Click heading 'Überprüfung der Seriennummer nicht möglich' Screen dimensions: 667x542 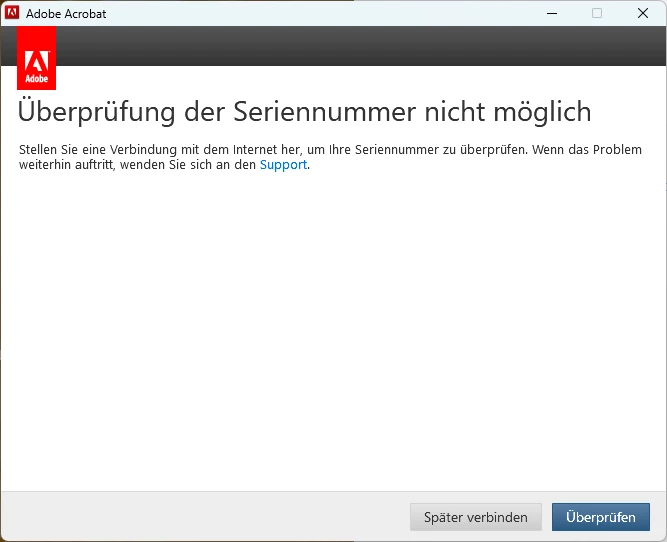(305, 111)
